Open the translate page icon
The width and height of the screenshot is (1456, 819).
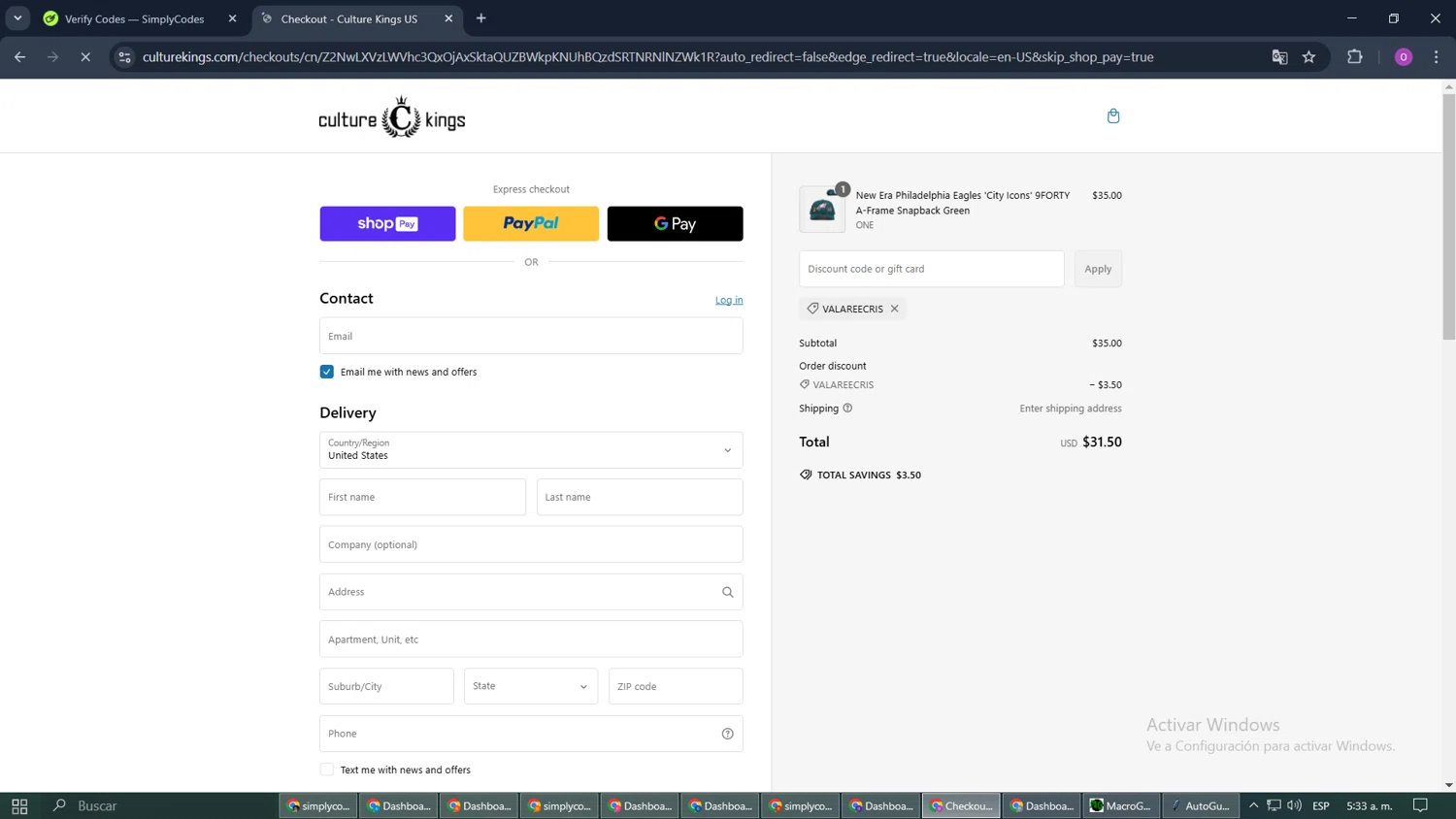pyautogui.click(x=1279, y=57)
